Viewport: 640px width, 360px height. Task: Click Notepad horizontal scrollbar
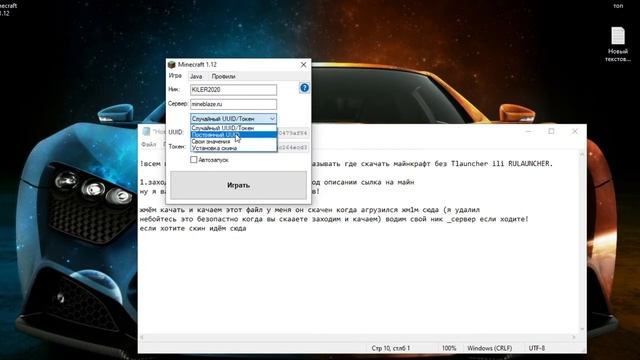coord(357,337)
